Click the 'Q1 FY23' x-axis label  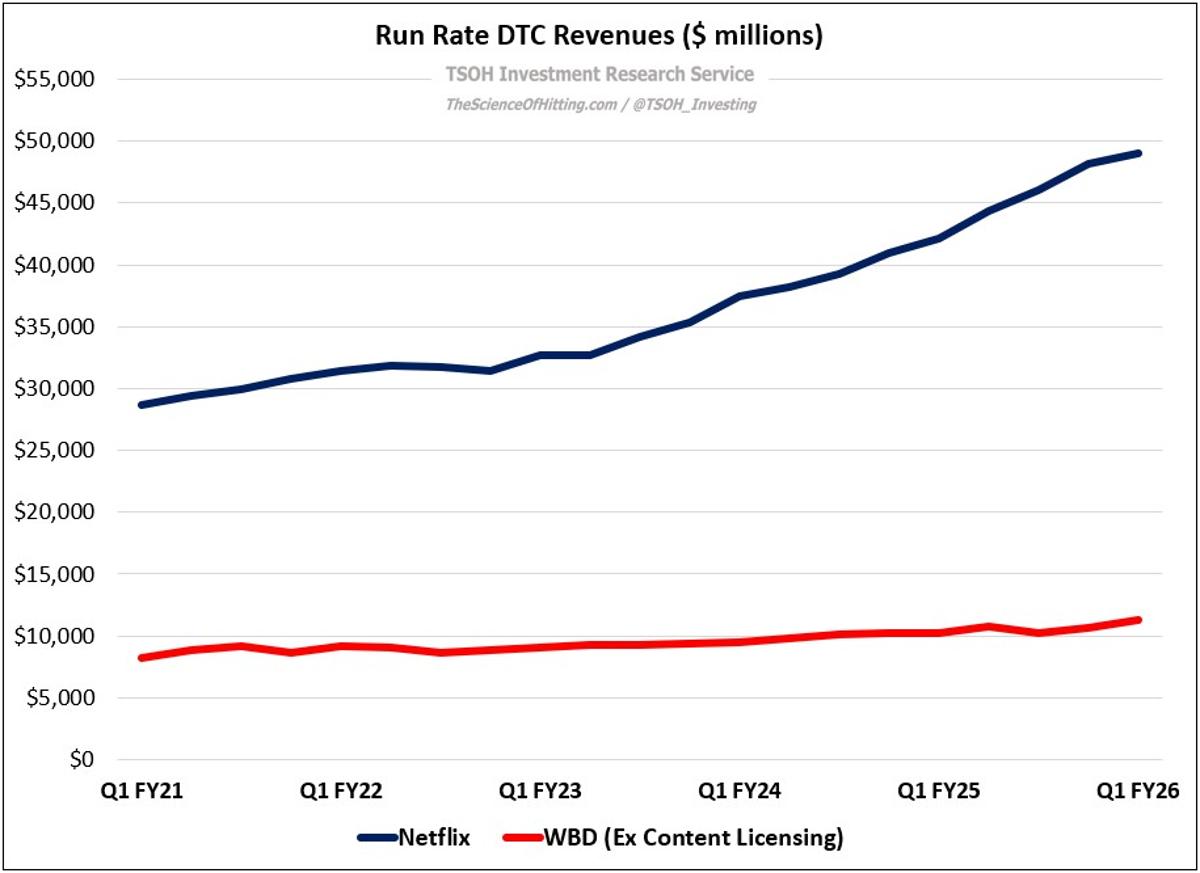tap(540, 793)
